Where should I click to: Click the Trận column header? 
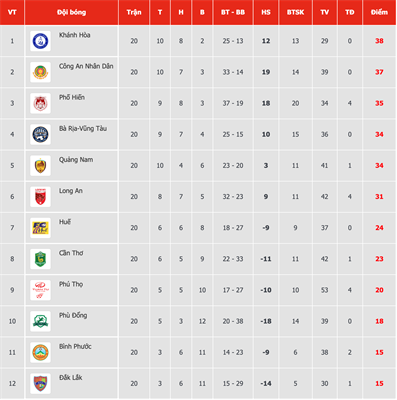(x=134, y=12)
